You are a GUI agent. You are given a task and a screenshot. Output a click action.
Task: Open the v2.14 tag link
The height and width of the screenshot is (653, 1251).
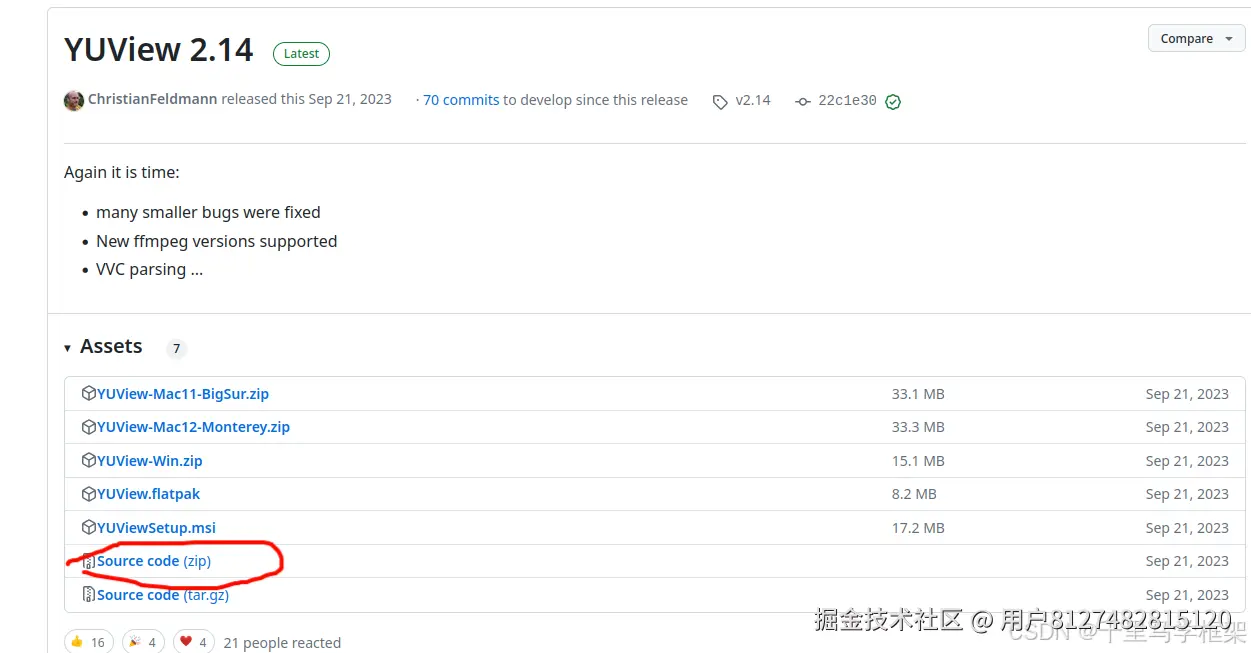(x=753, y=101)
